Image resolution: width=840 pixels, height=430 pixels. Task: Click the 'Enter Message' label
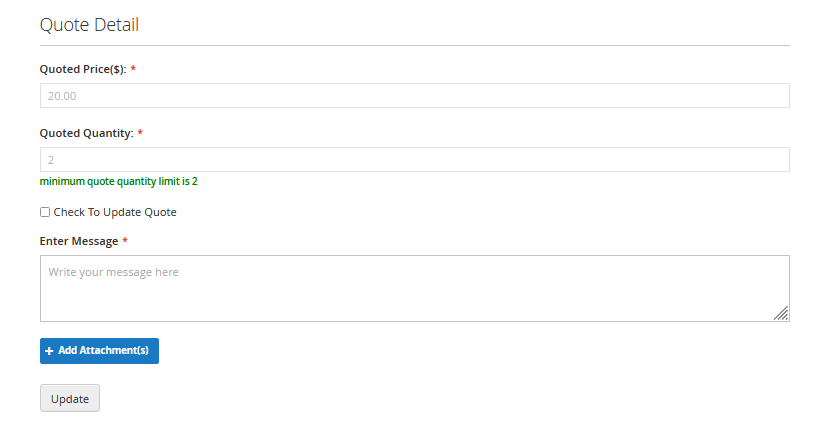[79, 241]
